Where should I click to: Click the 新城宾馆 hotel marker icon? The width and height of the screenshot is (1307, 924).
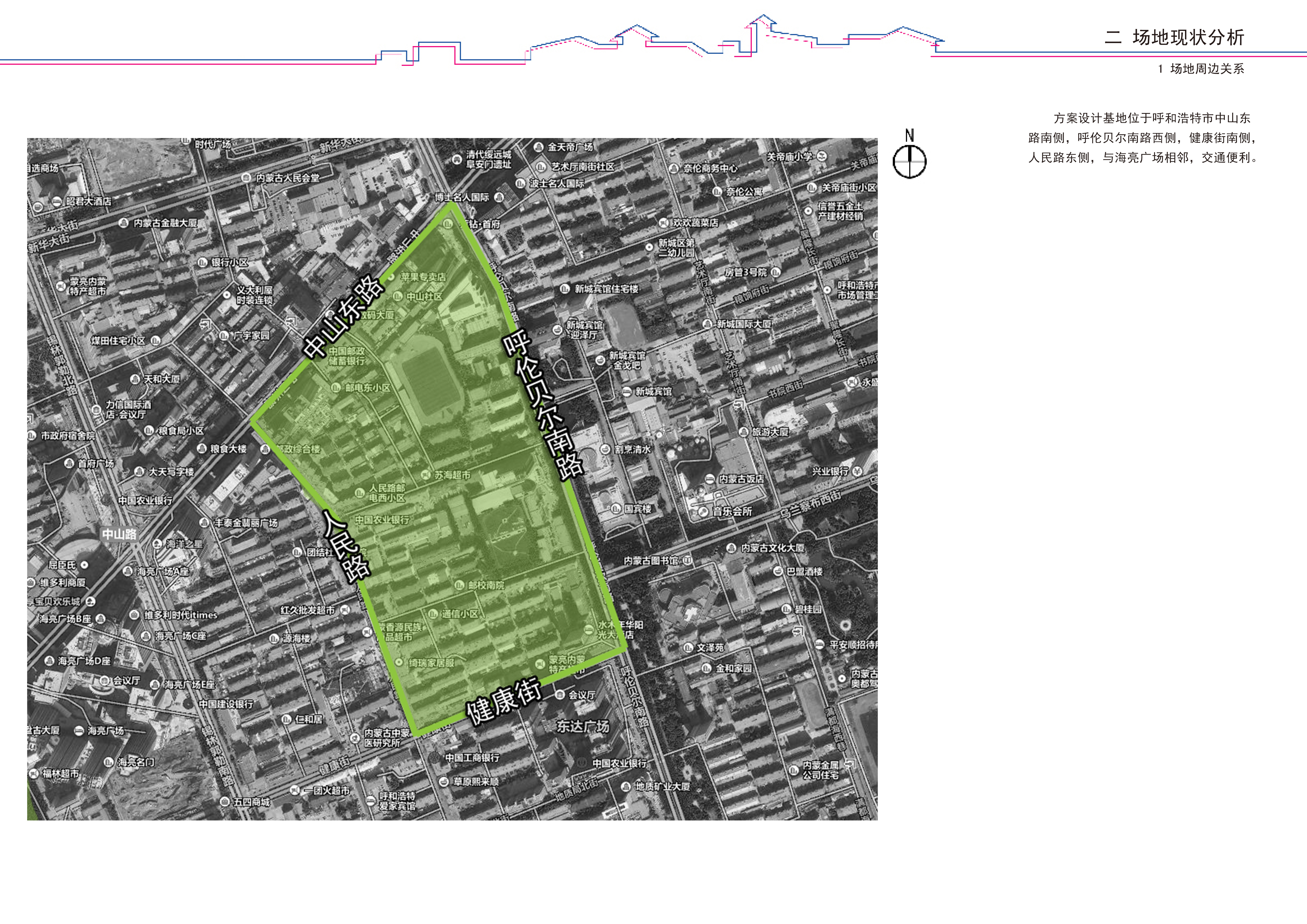(x=627, y=392)
